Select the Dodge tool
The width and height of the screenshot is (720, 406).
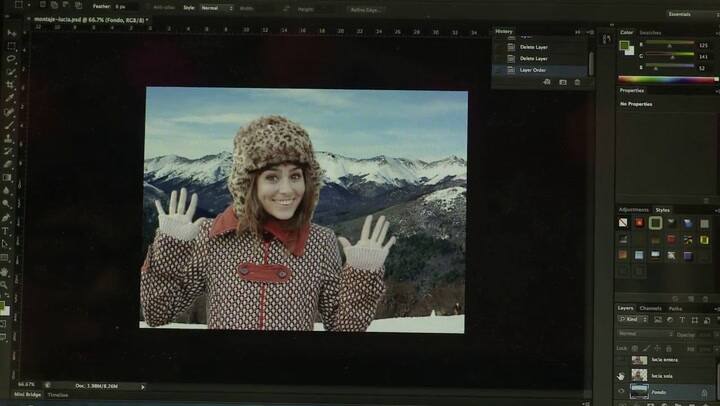(x=6, y=203)
